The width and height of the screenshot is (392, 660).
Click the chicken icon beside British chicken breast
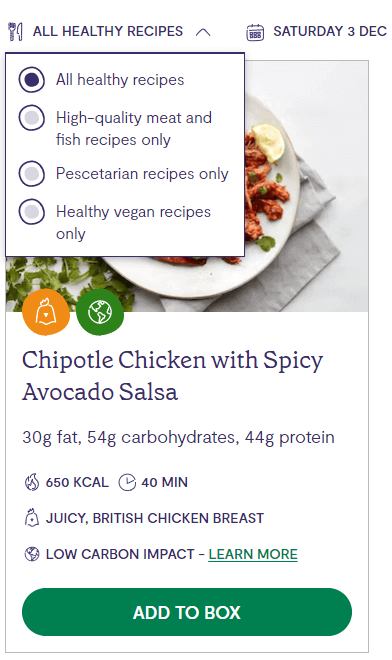(x=32, y=518)
